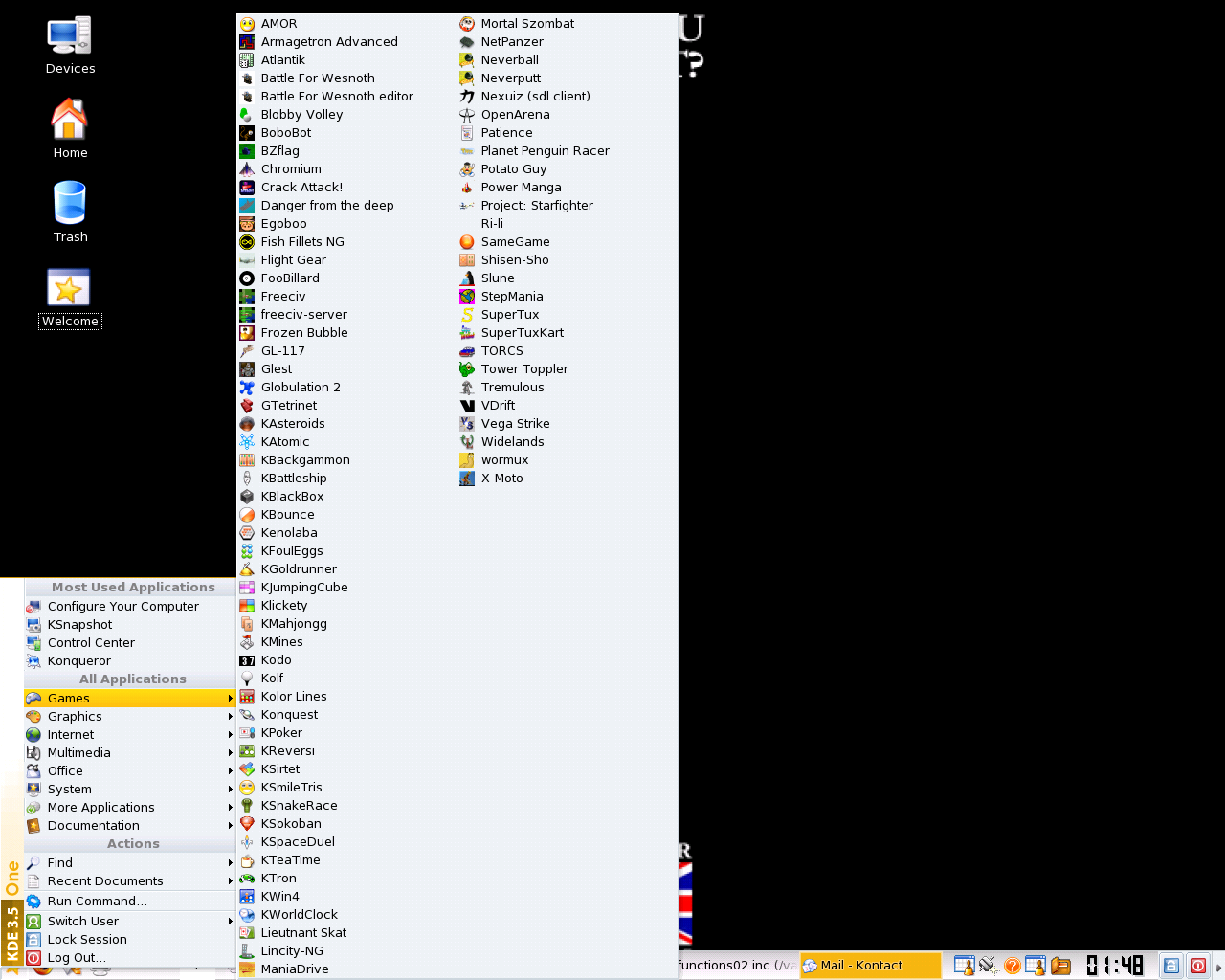Launch Planet Penguin Racer

(x=567, y=151)
